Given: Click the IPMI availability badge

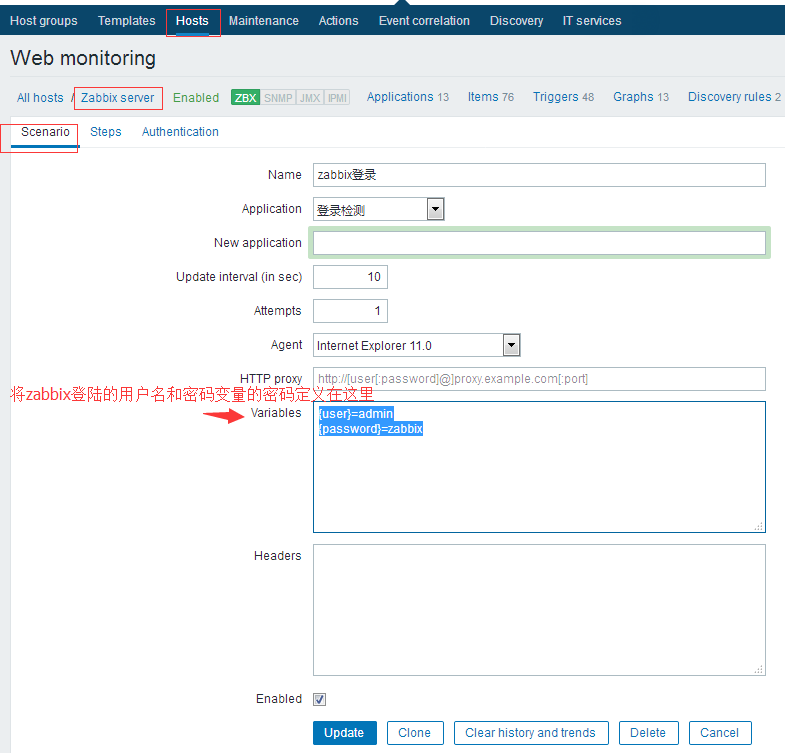Looking at the screenshot, I should pos(337,98).
